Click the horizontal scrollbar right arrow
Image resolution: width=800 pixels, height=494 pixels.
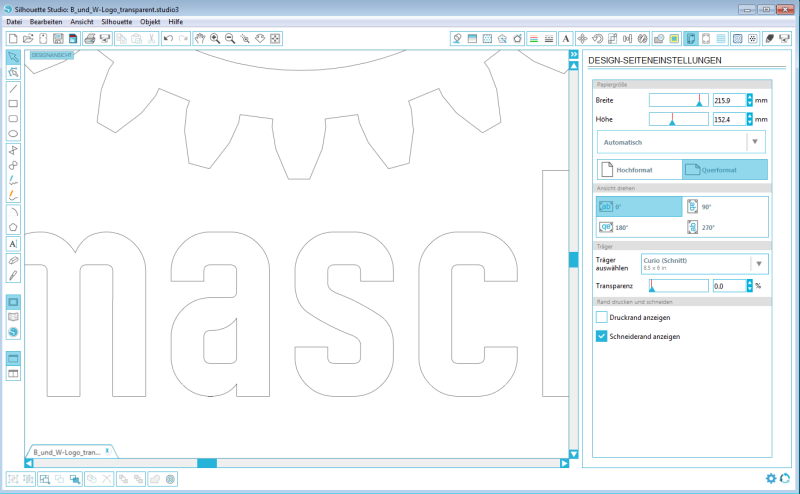point(564,463)
